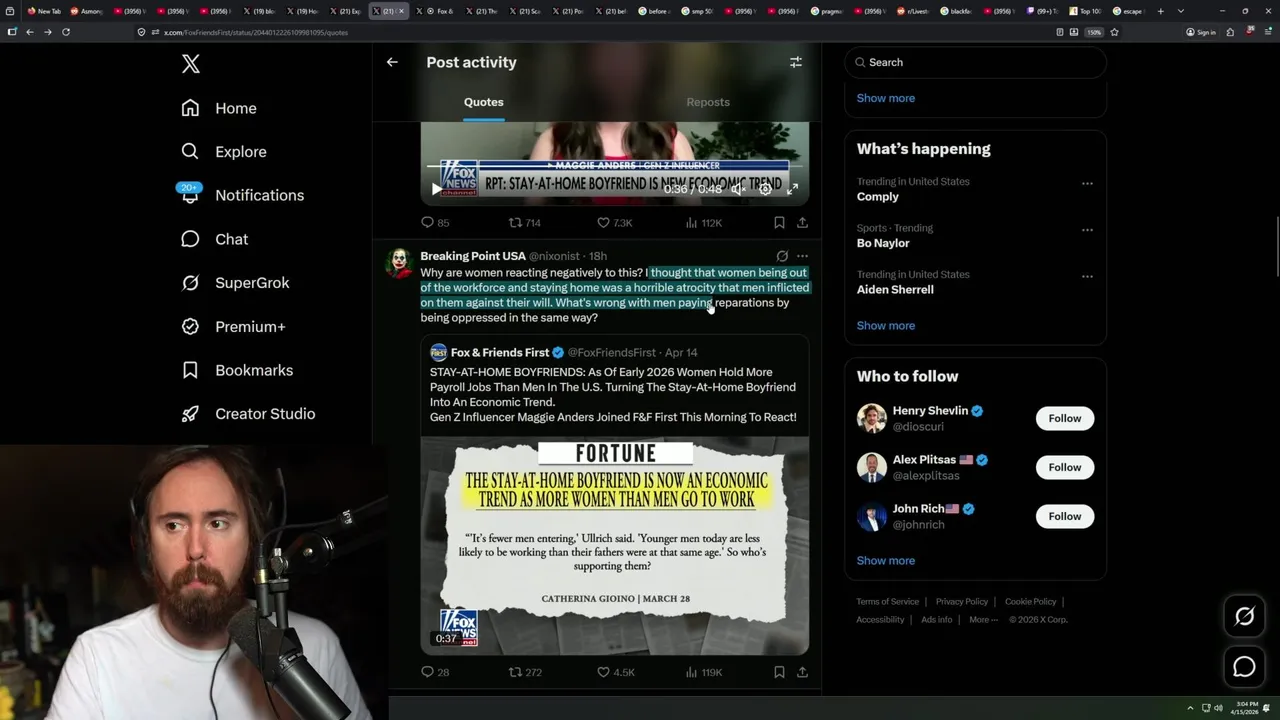Open Terms of Service link
Viewport: 1280px width, 720px height.
point(887,602)
